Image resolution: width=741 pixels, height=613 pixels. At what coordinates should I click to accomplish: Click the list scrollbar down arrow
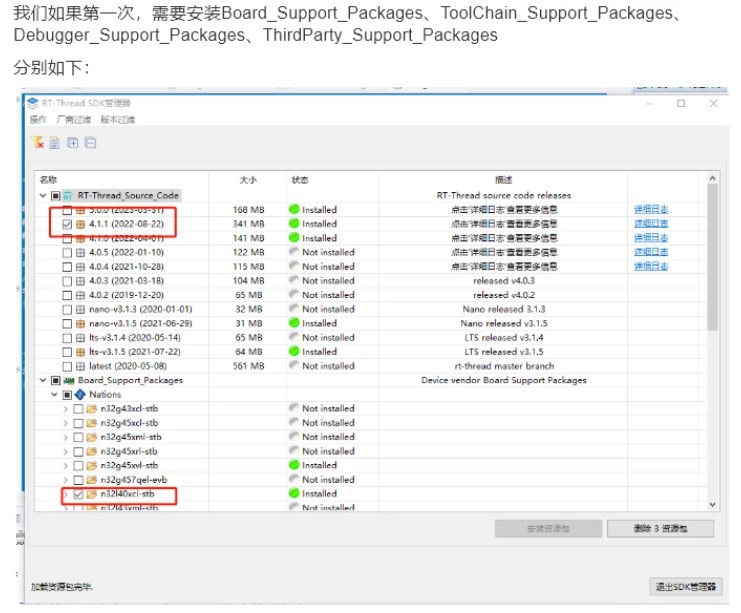click(x=713, y=505)
